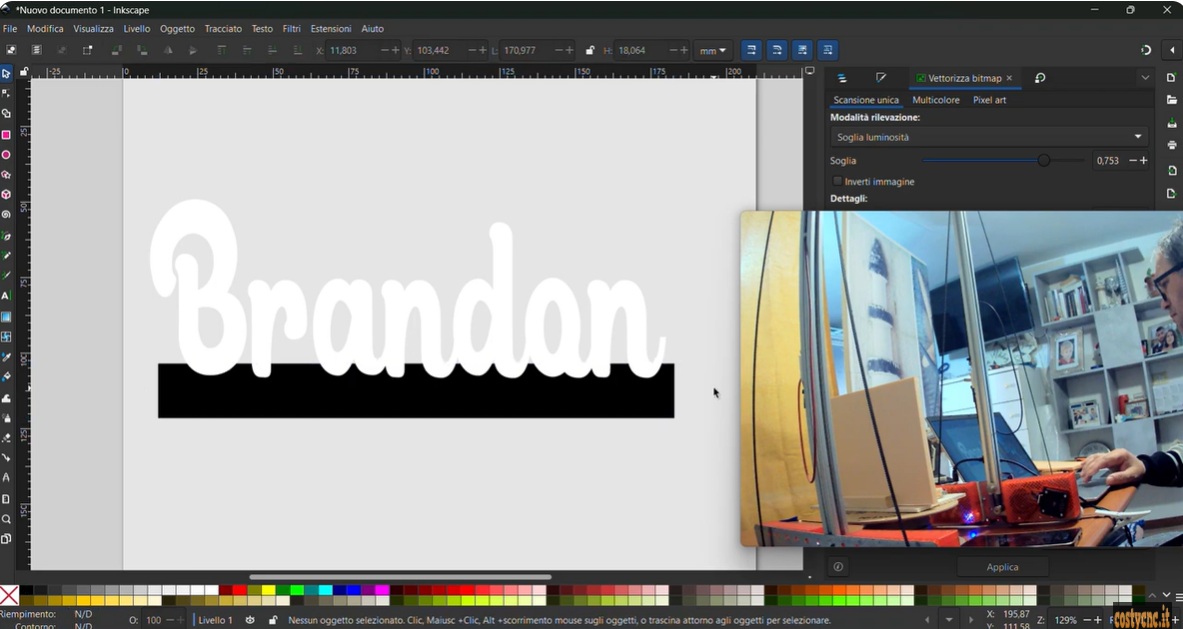The width and height of the screenshot is (1183, 629).
Task: Select the Dropper color picker tool
Action: [x=6, y=357]
